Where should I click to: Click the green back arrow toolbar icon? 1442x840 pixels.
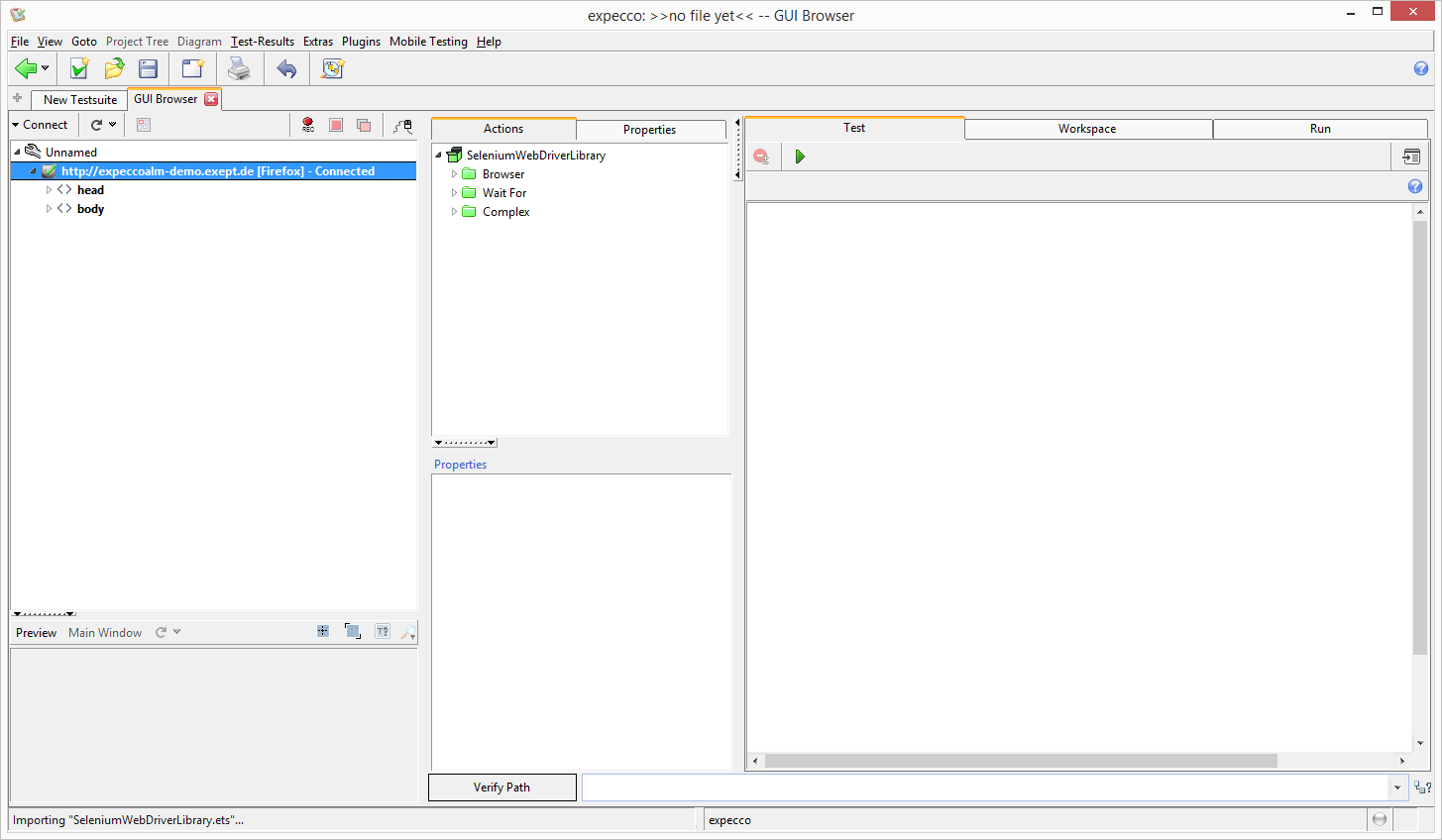[x=26, y=68]
